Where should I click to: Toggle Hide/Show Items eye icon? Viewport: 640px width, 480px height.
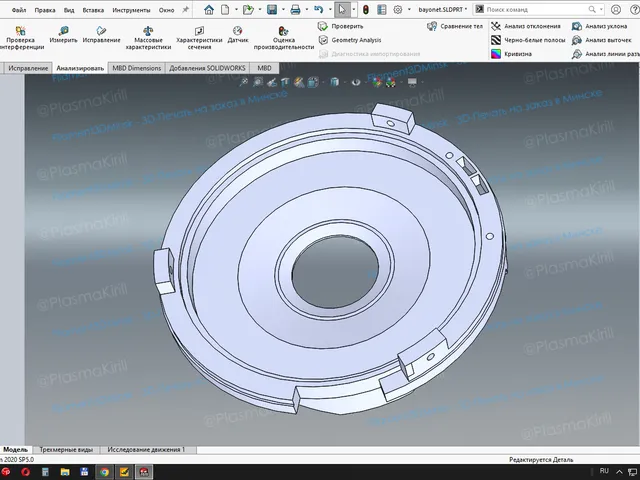pos(356,82)
